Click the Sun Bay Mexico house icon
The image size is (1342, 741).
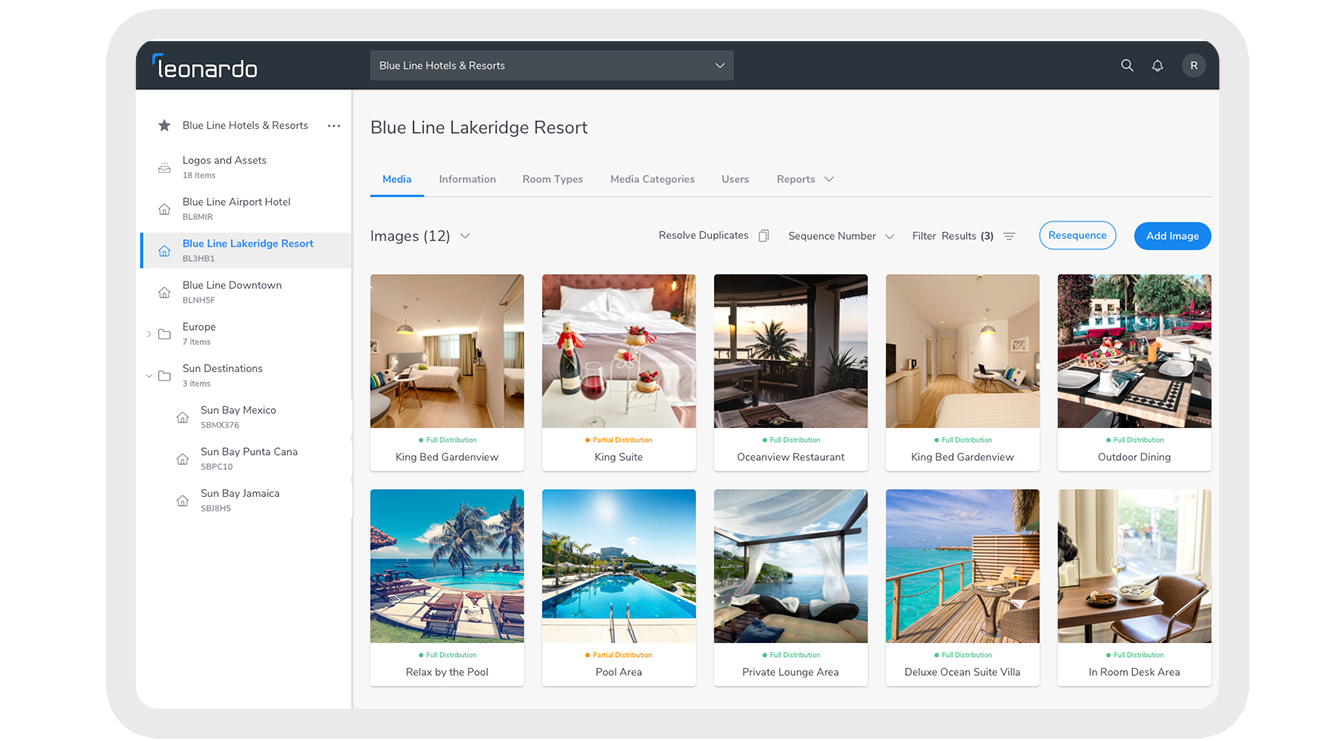tap(182, 418)
